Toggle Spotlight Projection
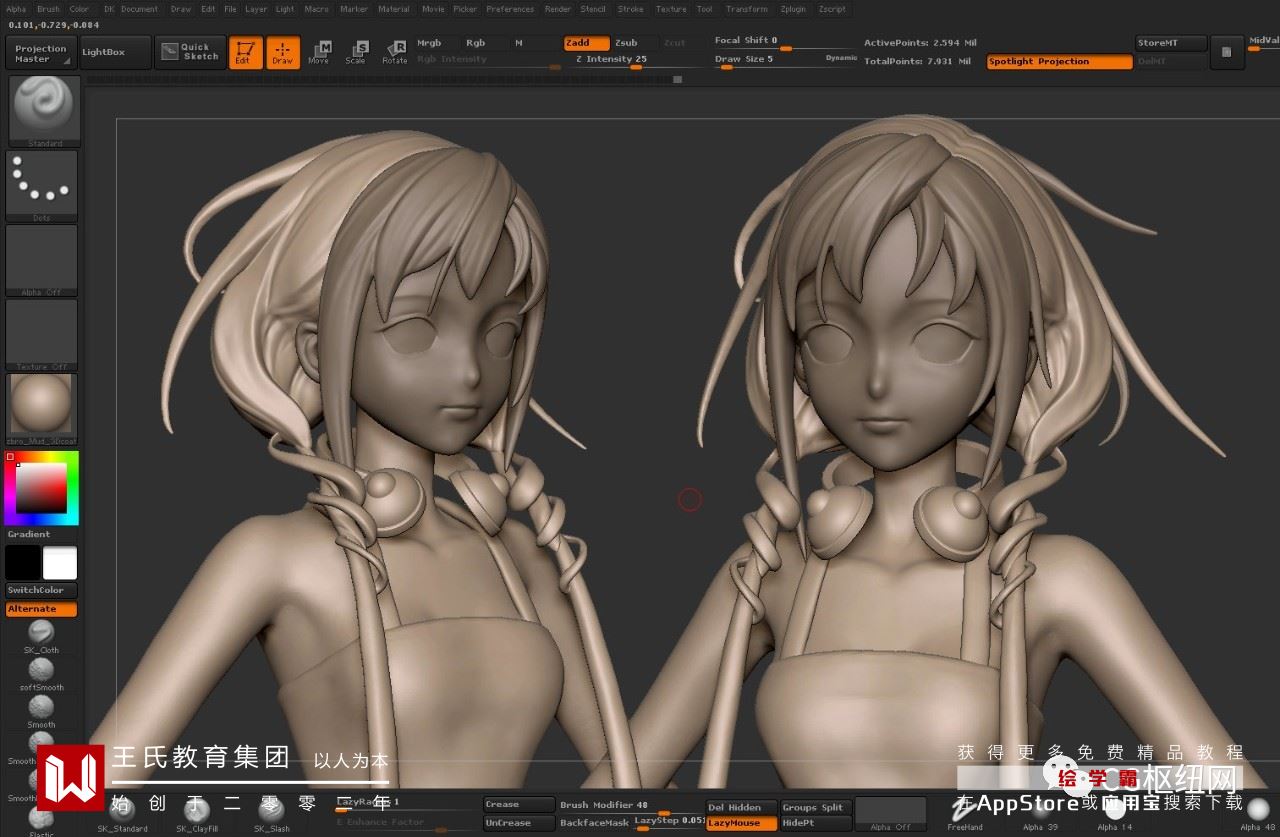 click(x=1059, y=61)
